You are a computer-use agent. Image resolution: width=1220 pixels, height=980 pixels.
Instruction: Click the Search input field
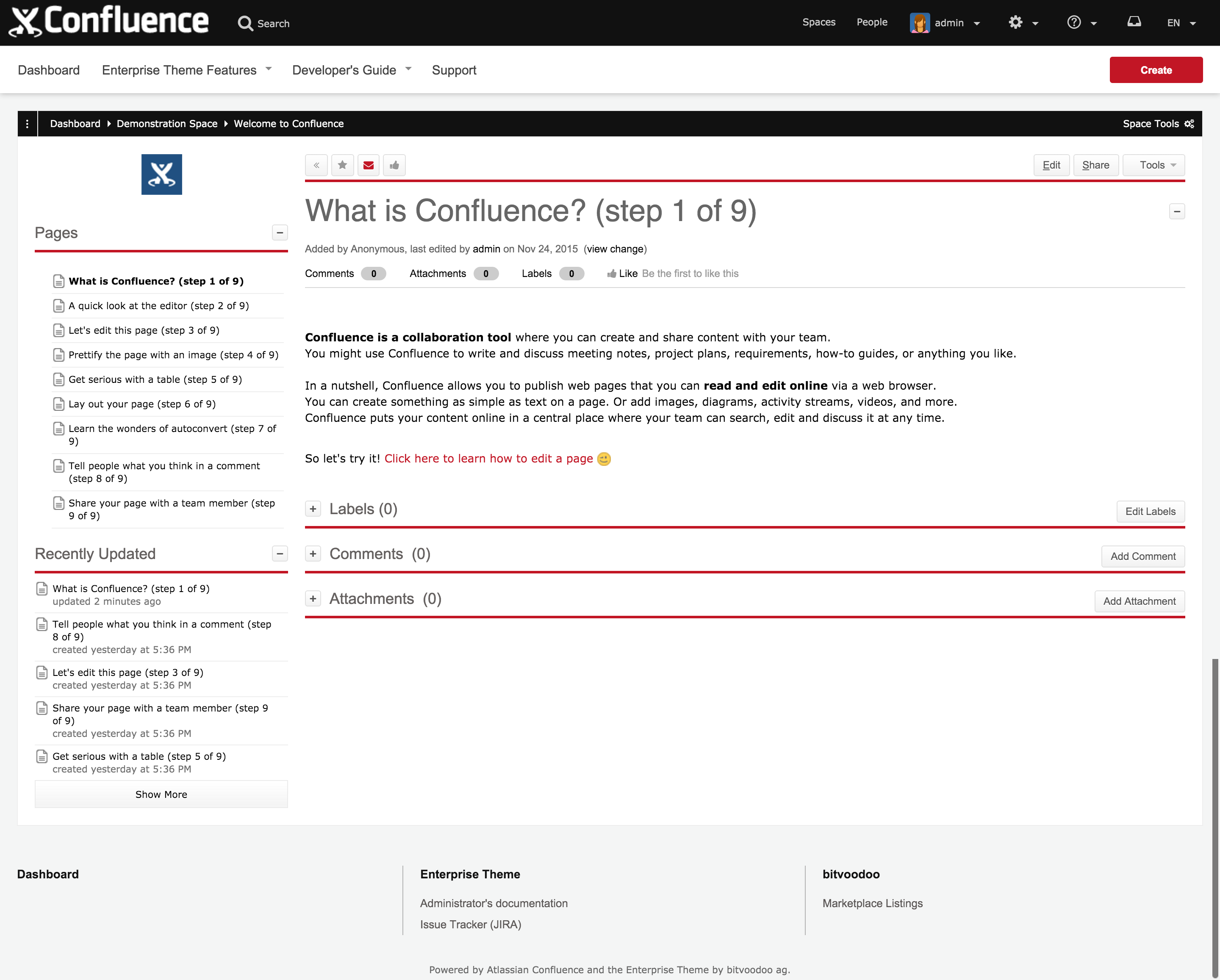tap(274, 23)
